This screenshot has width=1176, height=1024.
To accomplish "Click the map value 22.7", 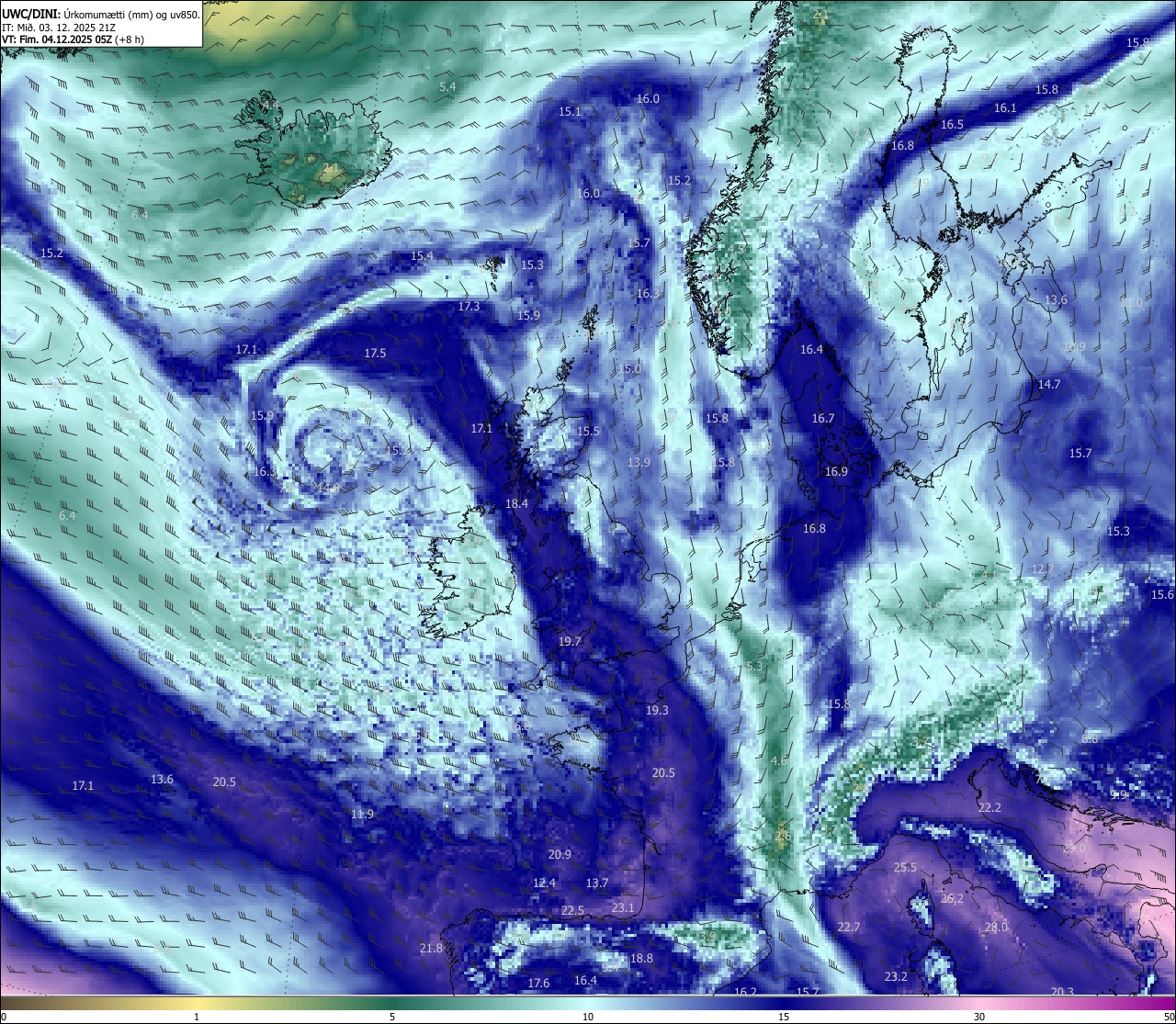I will click(848, 927).
